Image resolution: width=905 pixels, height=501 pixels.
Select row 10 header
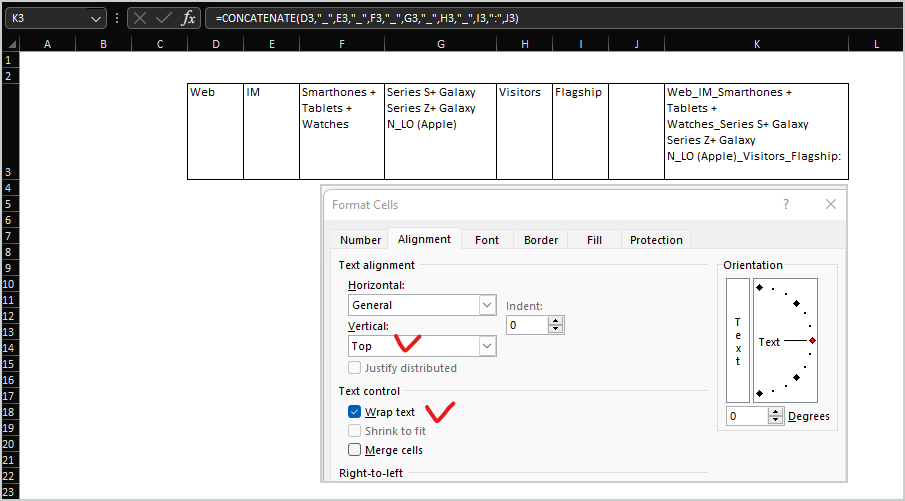[9, 283]
